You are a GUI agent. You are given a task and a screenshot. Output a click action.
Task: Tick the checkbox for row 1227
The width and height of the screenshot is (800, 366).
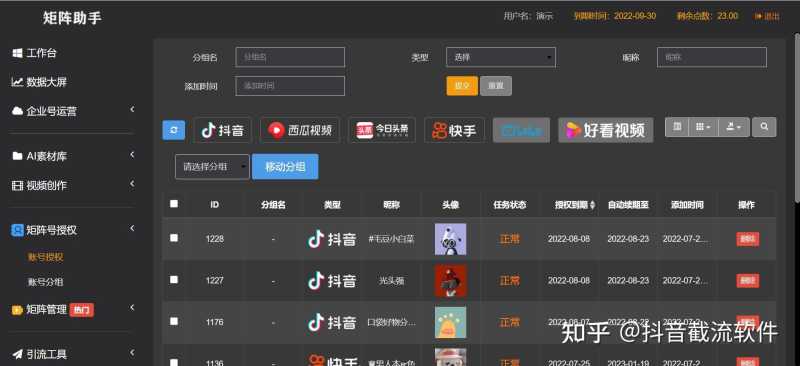(x=174, y=280)
